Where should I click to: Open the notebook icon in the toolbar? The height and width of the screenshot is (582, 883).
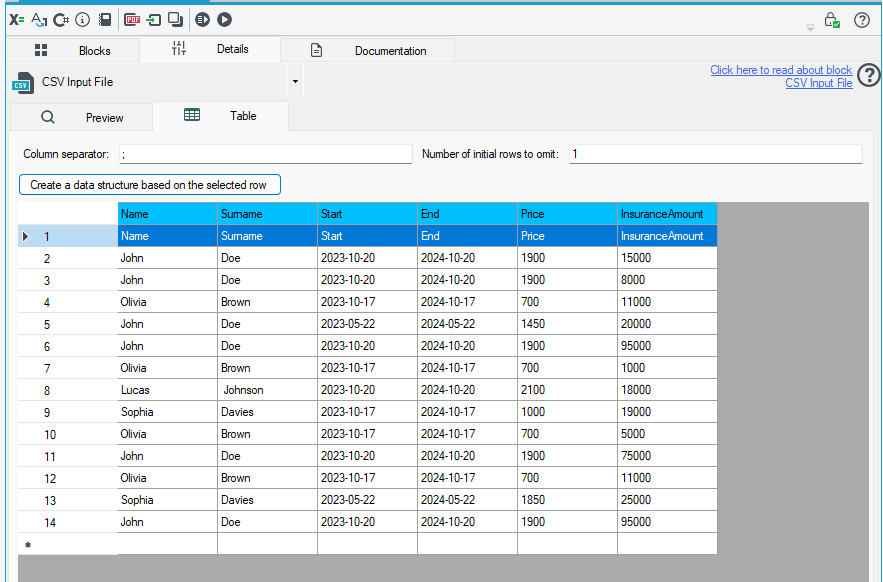pos(105,20)
